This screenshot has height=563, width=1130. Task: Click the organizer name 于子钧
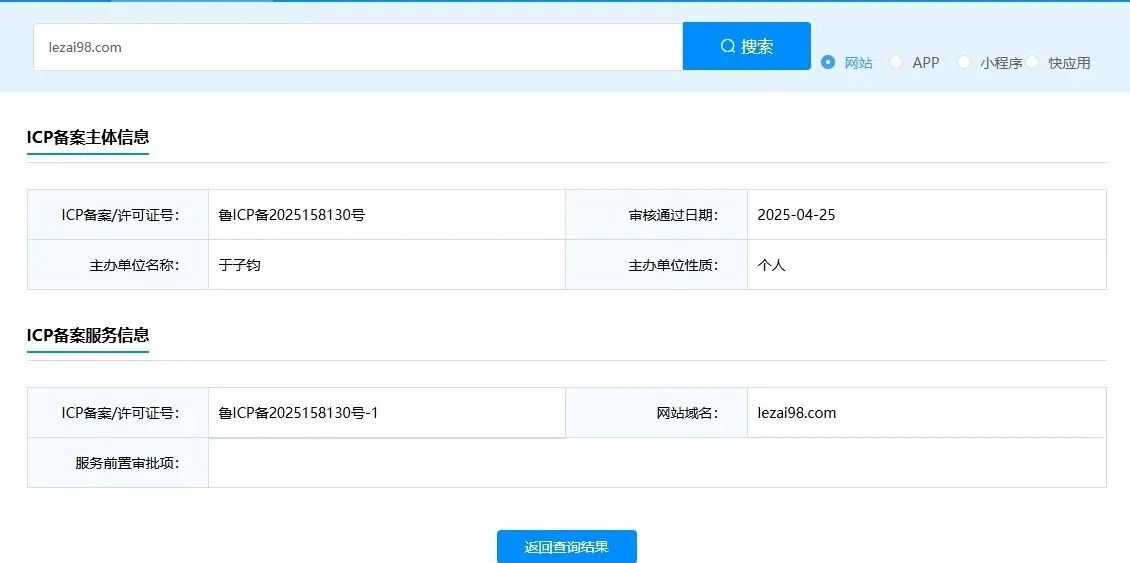239,265
